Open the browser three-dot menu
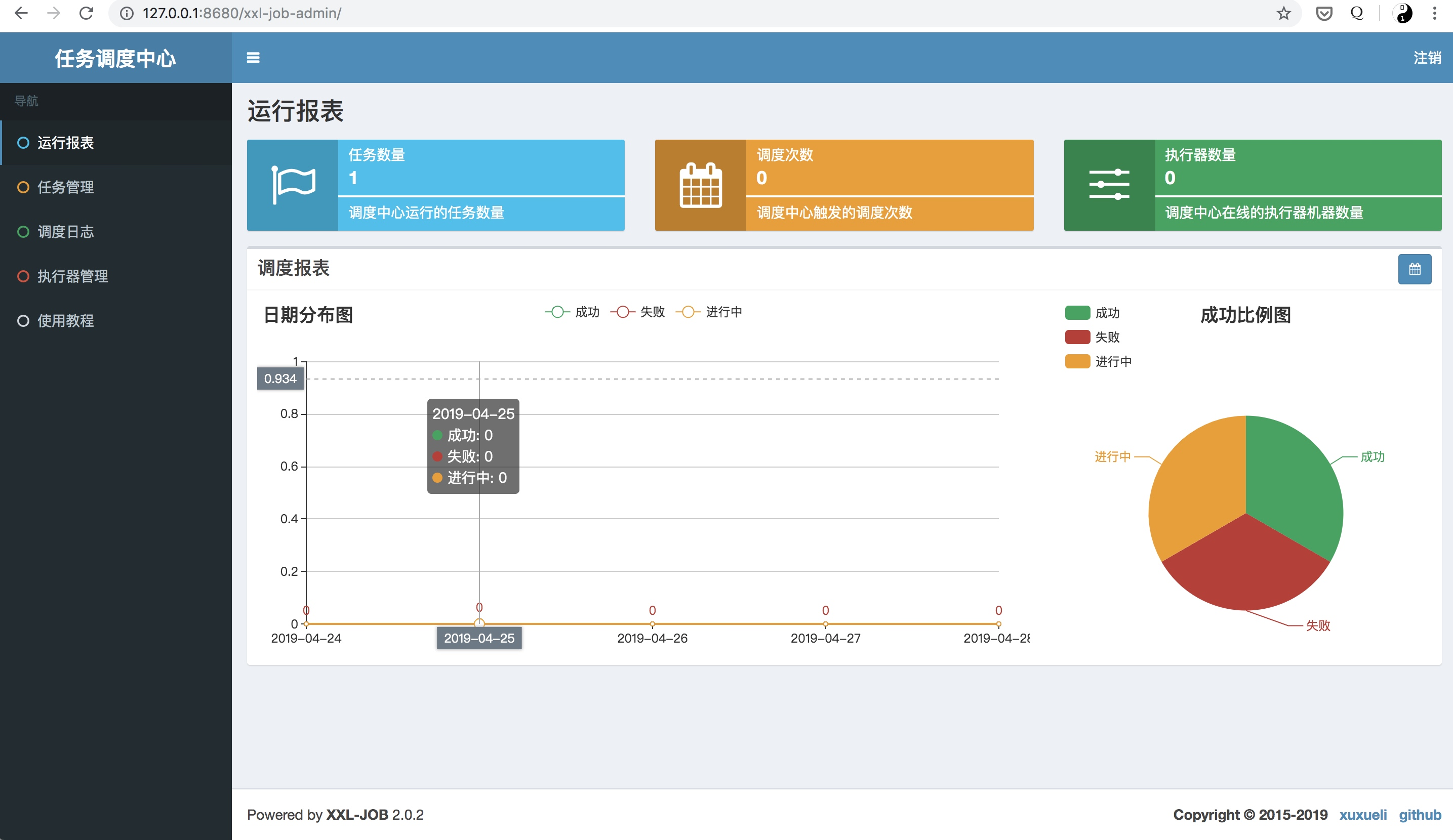 [1435, 13]
